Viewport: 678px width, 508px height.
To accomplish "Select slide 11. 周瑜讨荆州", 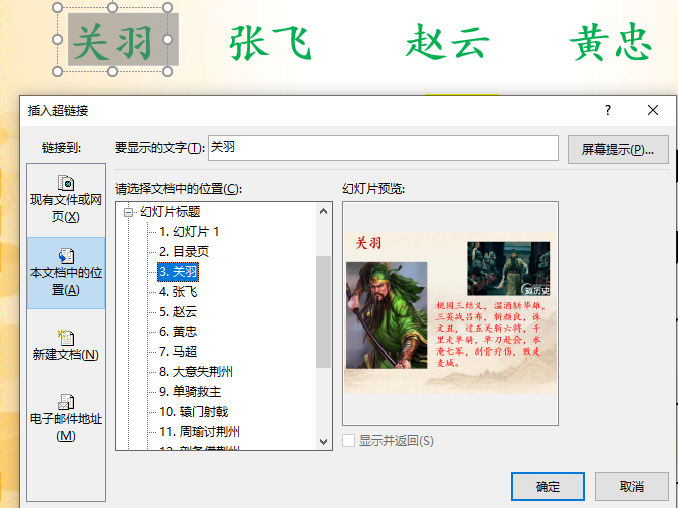I will [199, 431].
